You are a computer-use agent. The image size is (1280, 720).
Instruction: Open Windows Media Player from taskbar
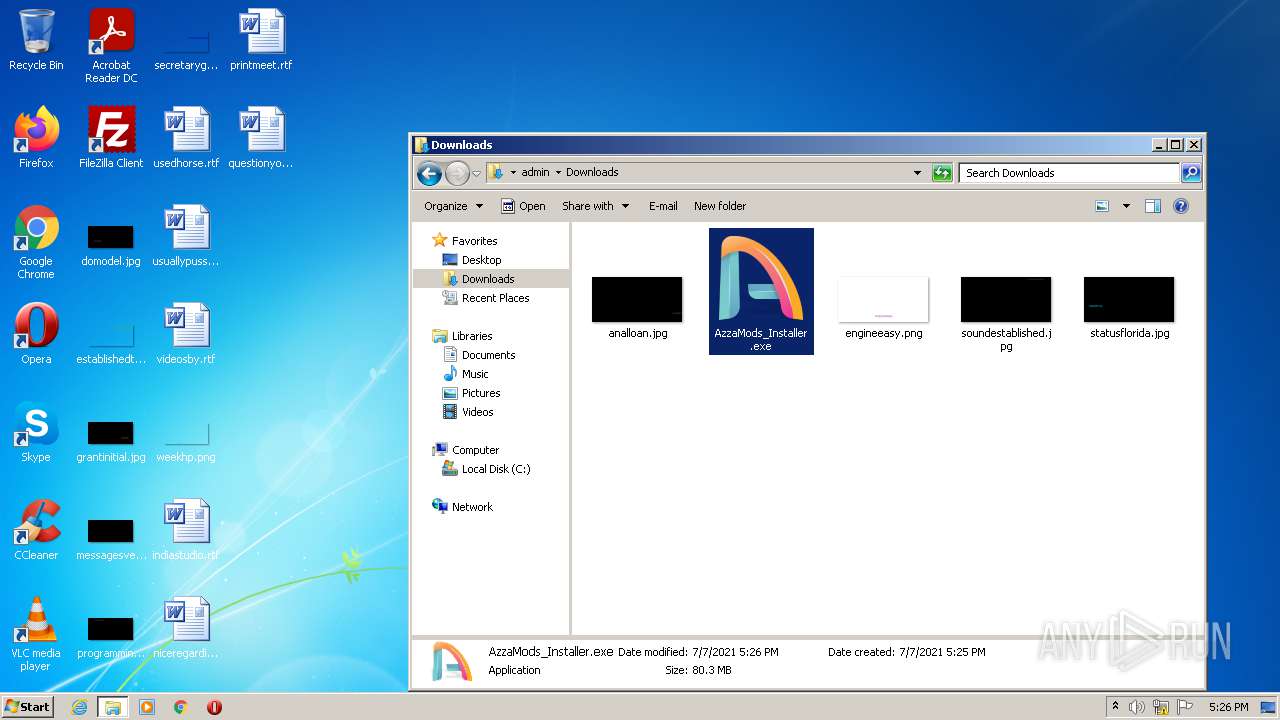tap(147, 707)
